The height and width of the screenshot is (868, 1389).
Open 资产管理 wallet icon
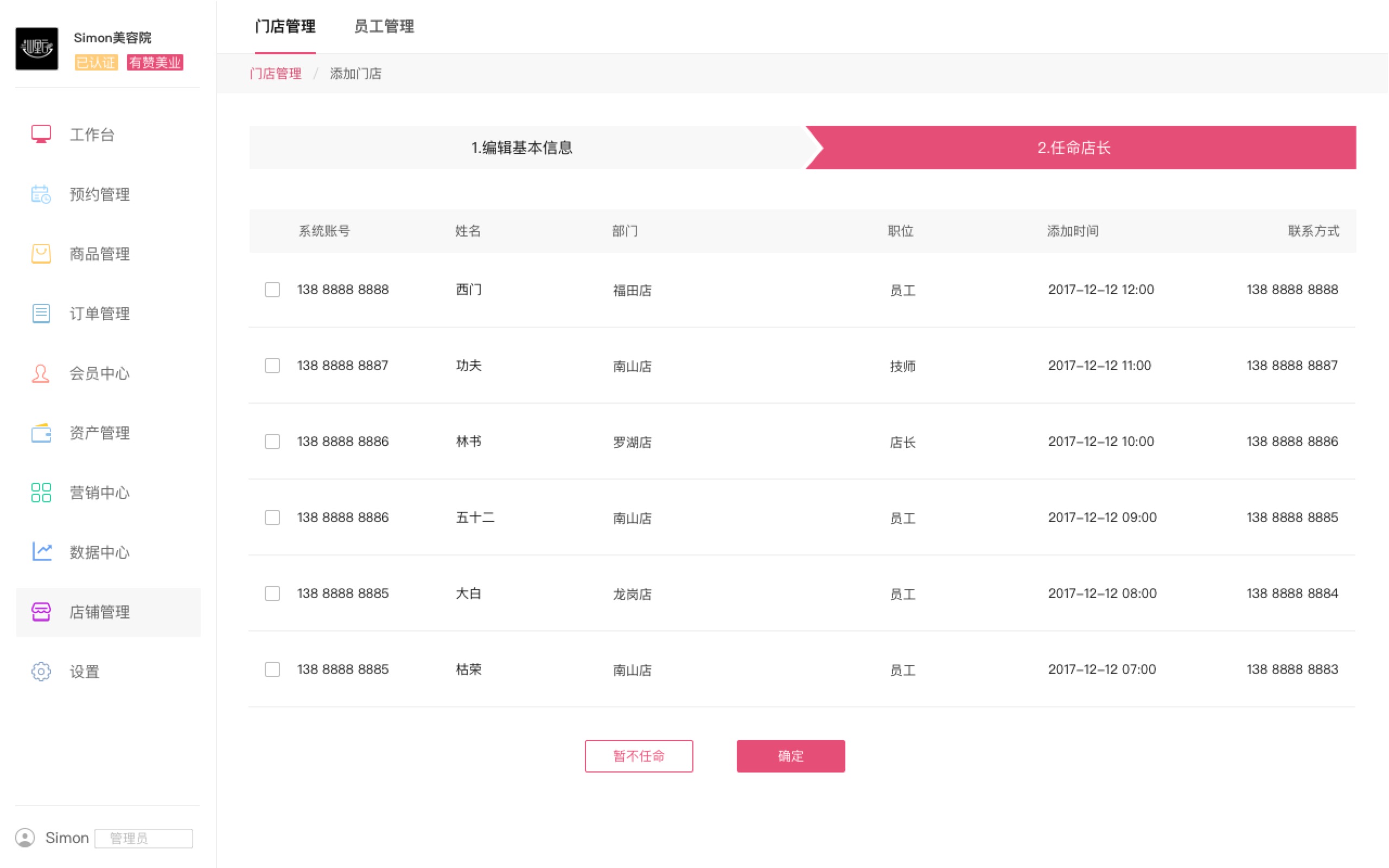[41, 433]
